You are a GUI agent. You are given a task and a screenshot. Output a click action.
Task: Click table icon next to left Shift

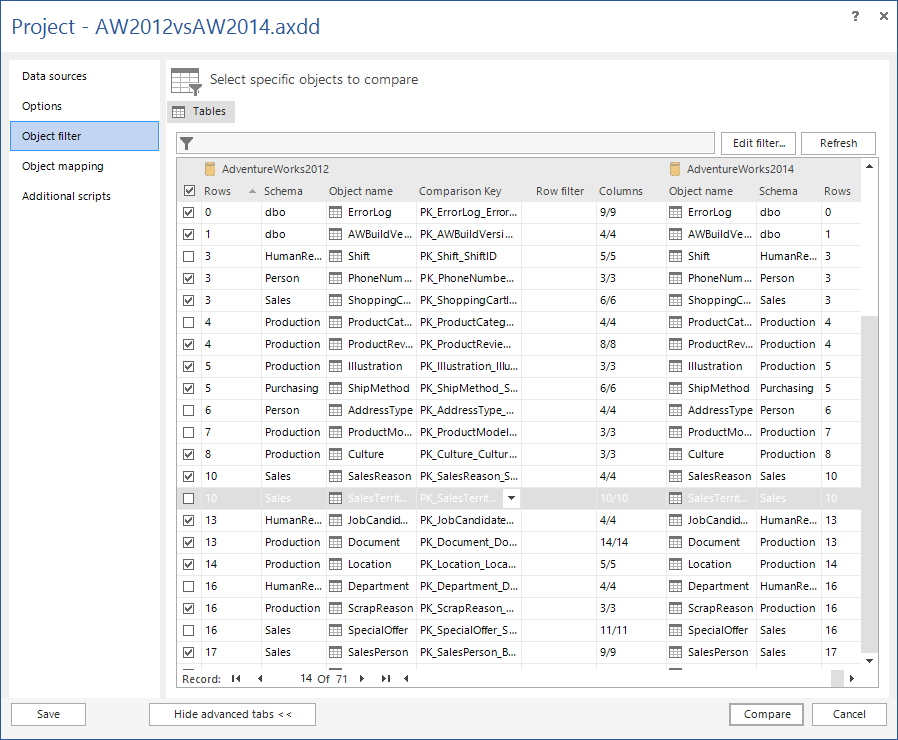coord(336,257)
